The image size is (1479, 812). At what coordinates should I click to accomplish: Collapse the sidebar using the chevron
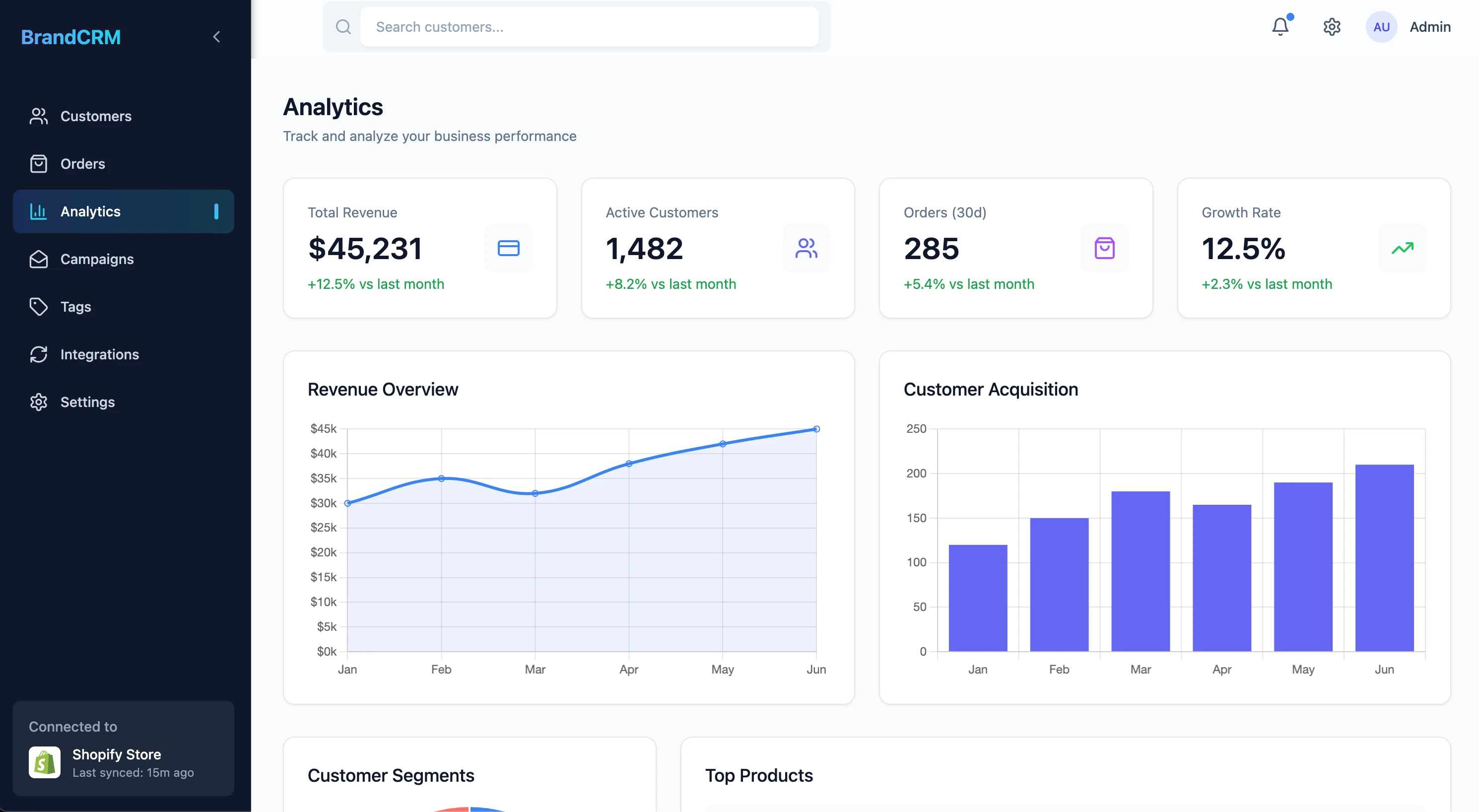tap(217, 36)
